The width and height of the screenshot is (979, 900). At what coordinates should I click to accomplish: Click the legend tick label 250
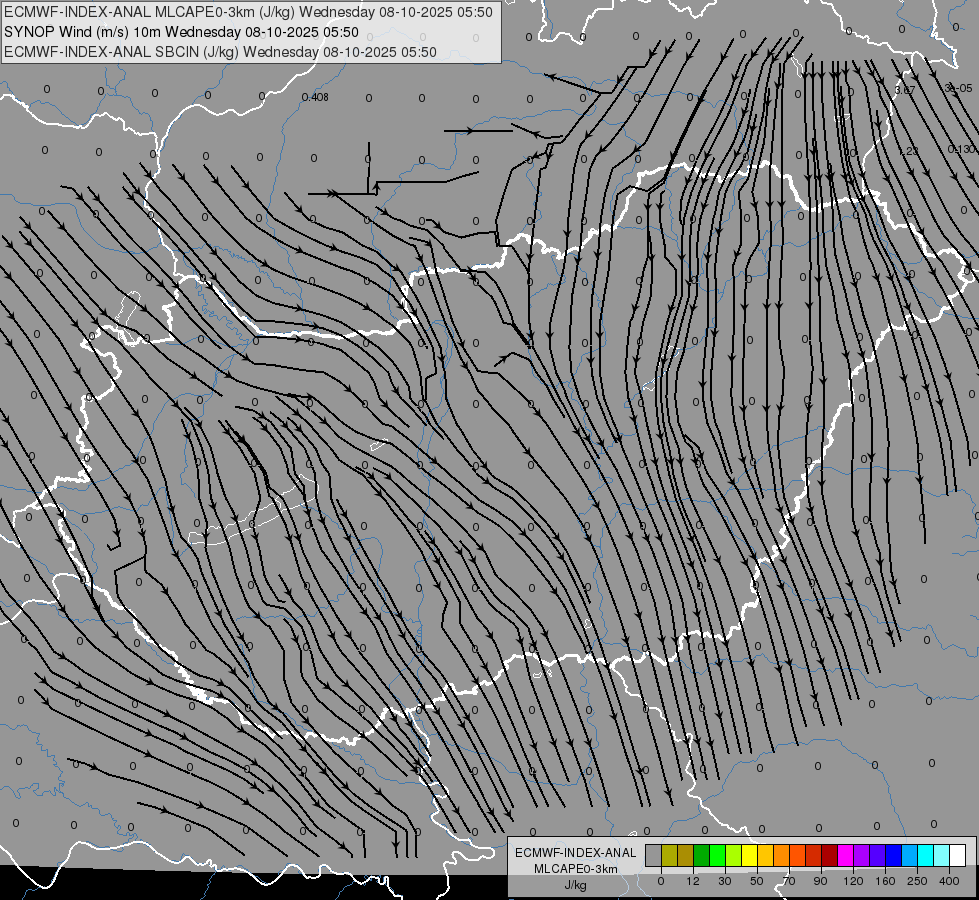(917, 881)
